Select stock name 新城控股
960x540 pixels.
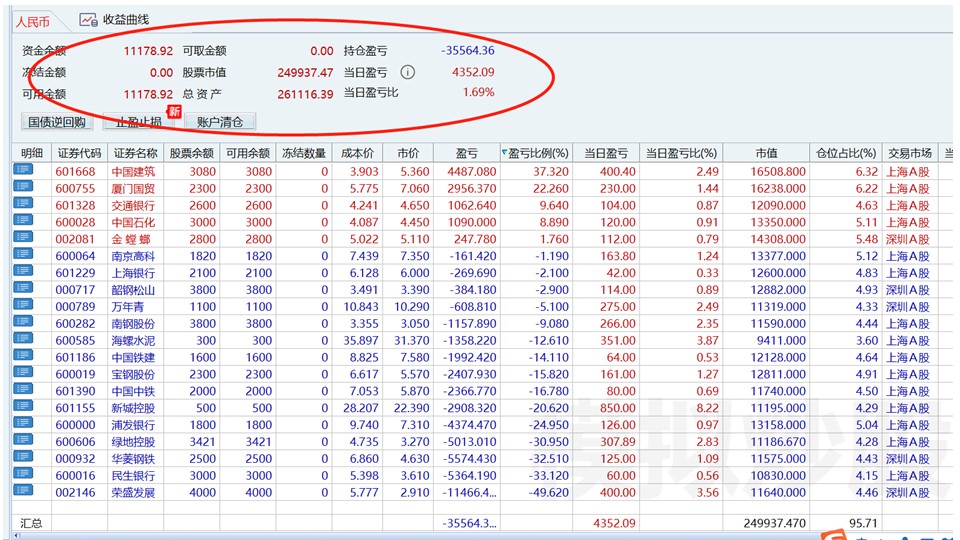pos(133,408)
